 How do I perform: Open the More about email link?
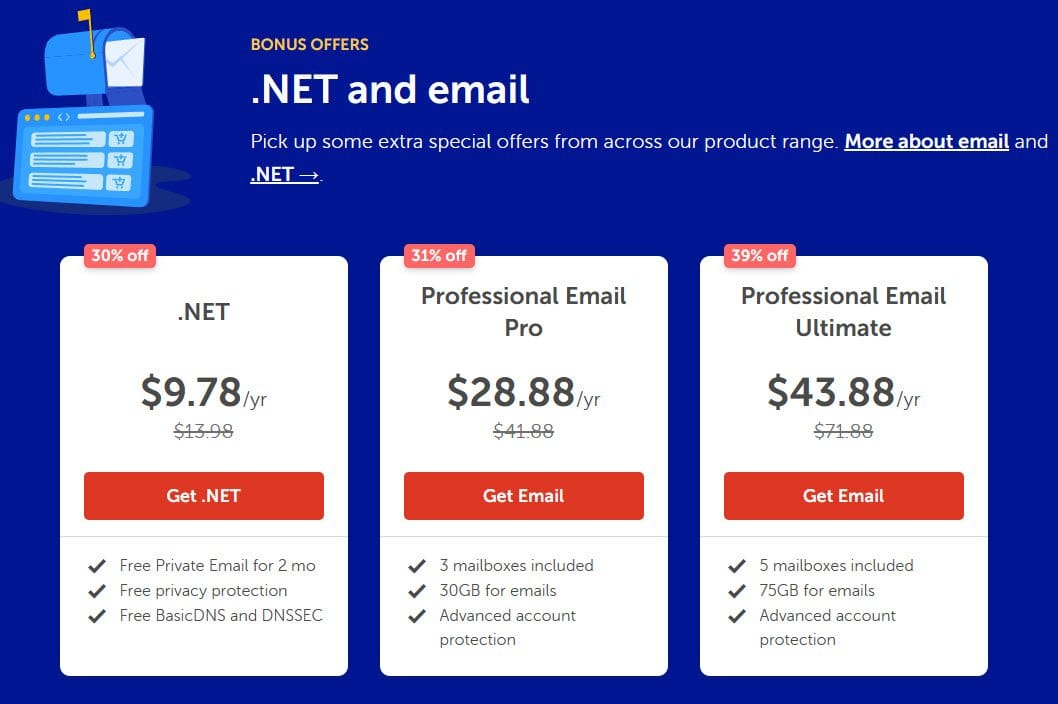926,141
